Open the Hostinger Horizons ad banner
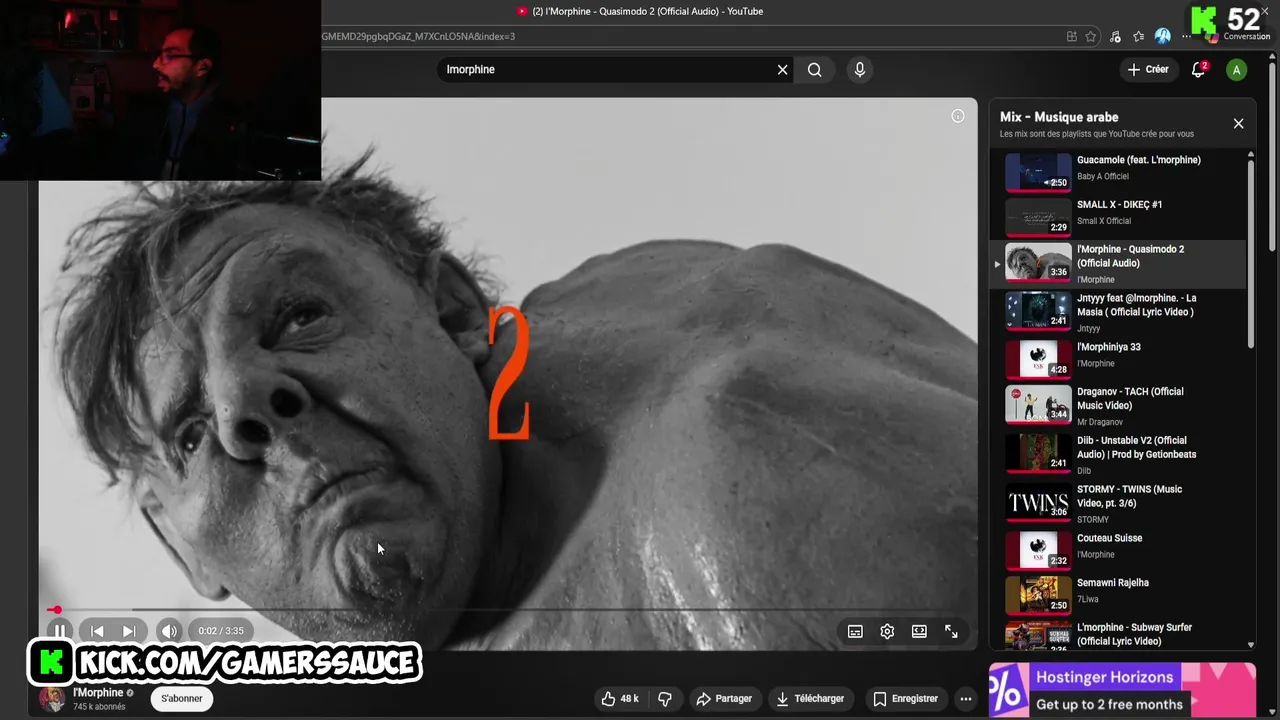Viewport: 1280px width, 720px height. tap(1122, 690)
